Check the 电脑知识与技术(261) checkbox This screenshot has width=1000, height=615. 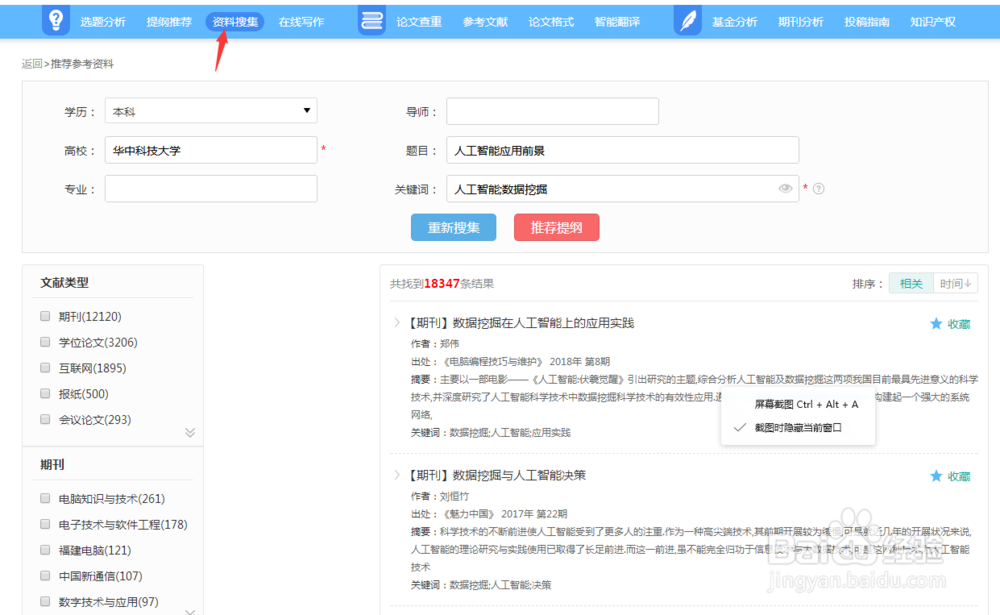click(x=45, y=498)
